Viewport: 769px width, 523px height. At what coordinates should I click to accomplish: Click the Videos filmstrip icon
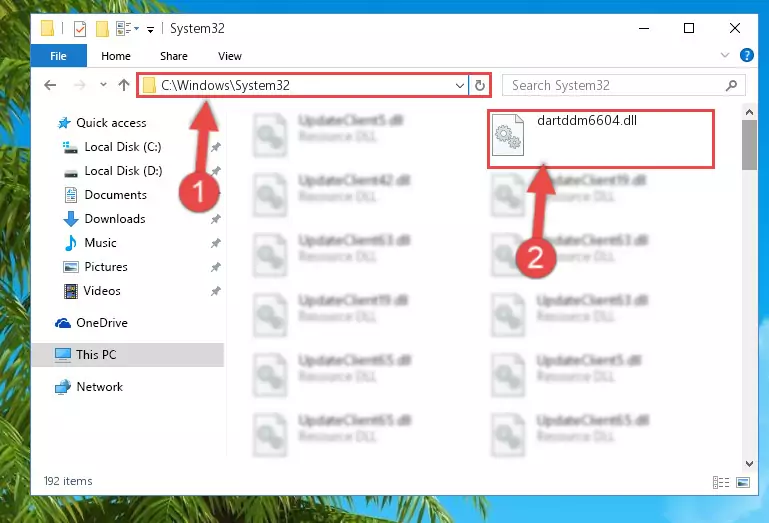pos(71,291)
